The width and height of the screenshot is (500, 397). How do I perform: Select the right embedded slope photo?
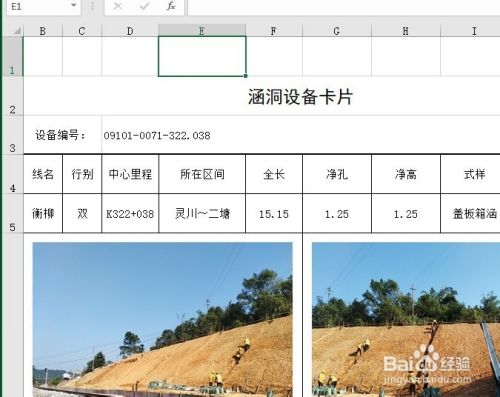click(406, 319)
